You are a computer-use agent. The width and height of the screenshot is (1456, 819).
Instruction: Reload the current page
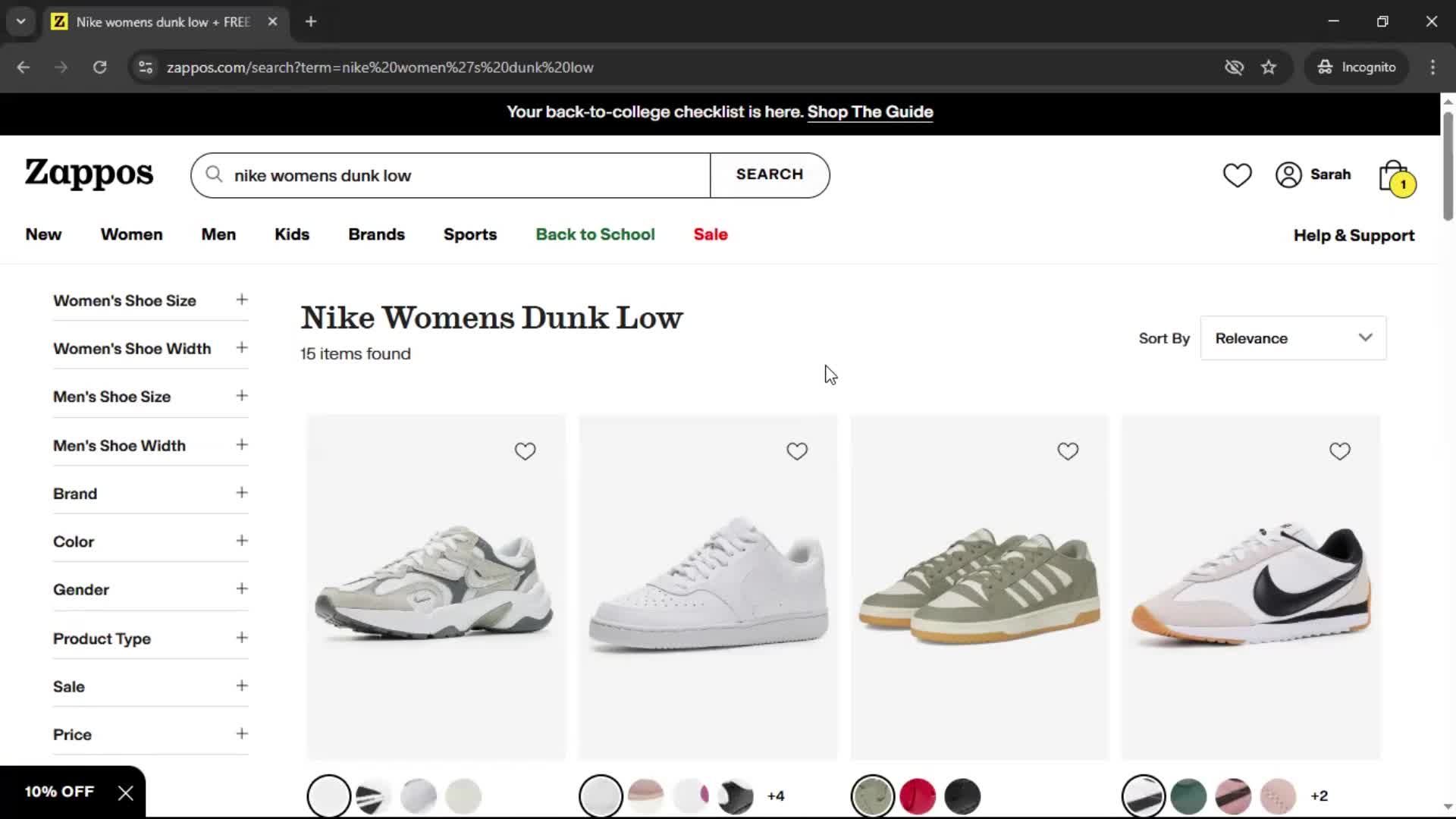(x=99, y=67)
